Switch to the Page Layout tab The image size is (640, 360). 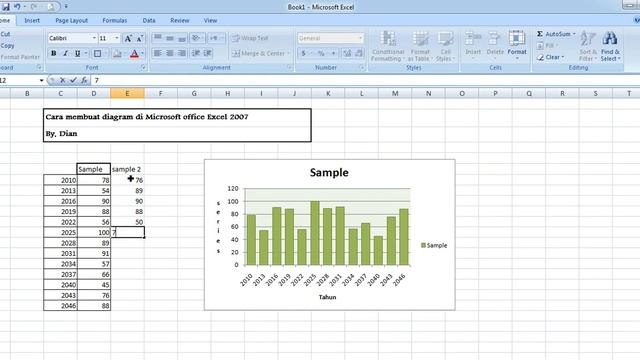coord(71,20)
